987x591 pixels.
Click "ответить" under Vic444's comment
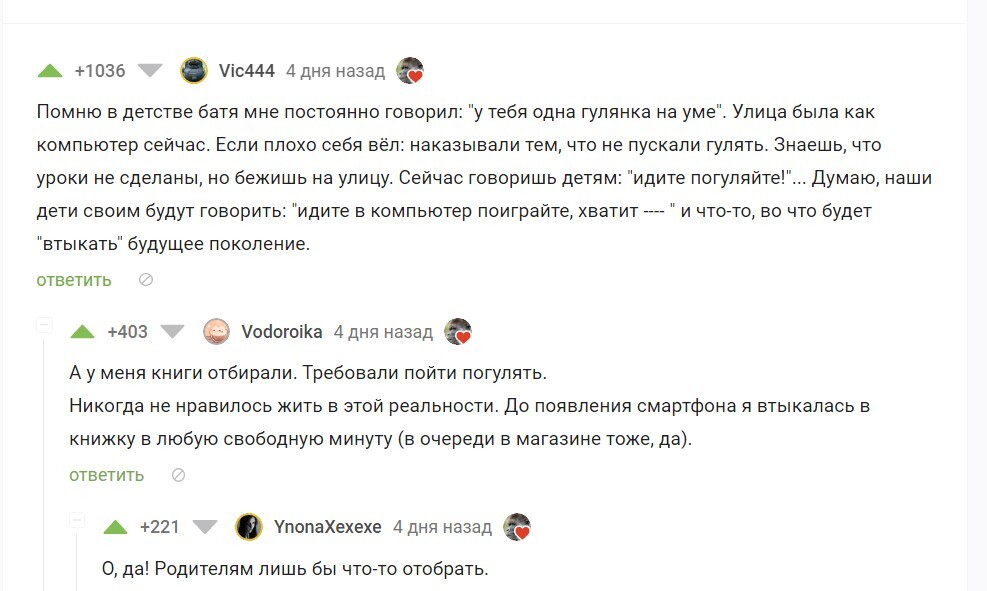tap(74, 280)
